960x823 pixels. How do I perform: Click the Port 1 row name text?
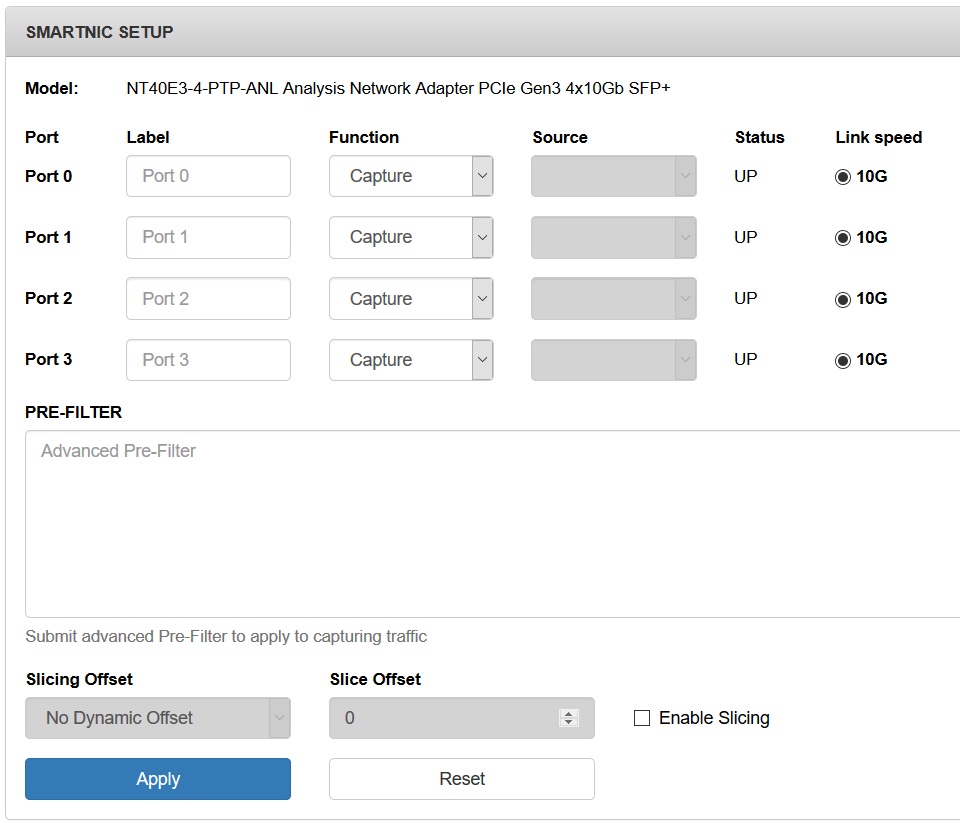(x=48, y=237)
